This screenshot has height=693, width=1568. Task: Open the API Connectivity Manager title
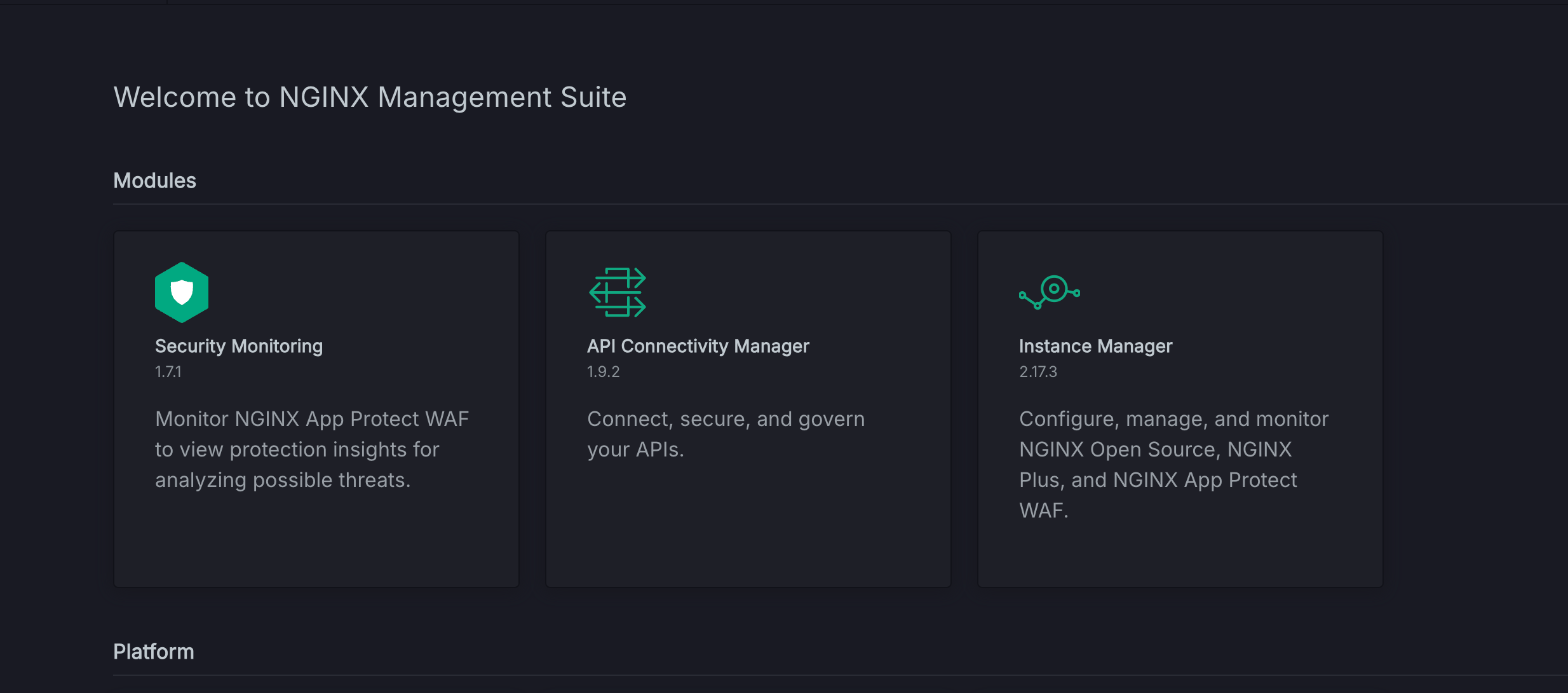pos(698,346)
